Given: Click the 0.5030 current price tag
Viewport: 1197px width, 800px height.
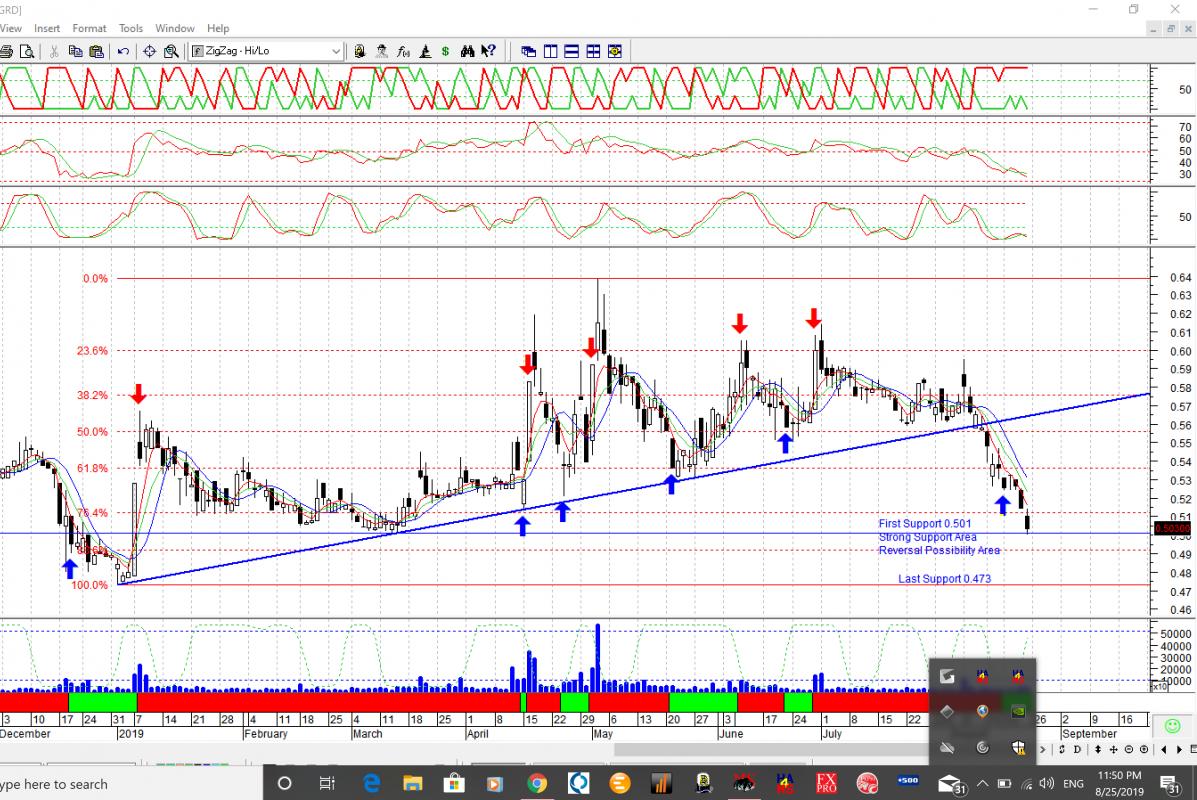Looking at the screenshot, I should (1173, 528).
